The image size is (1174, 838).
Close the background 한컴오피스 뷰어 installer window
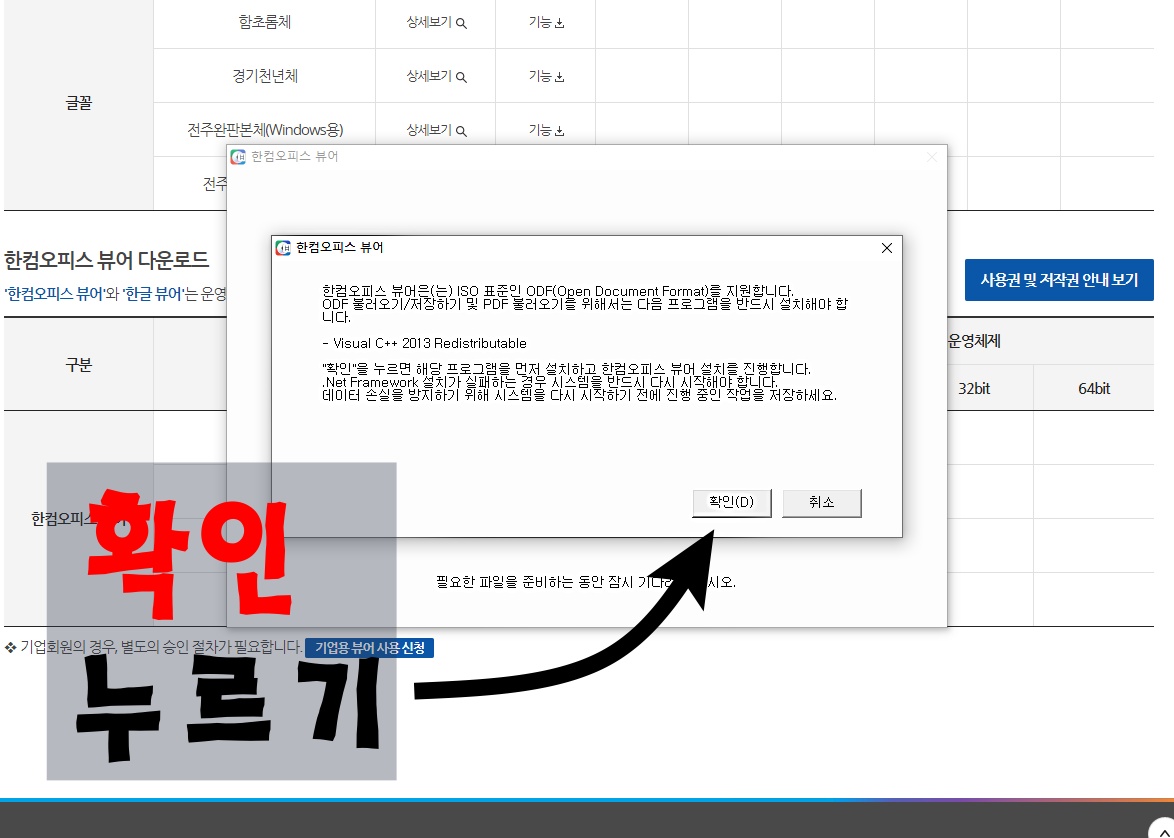click(x=931, y=157)
